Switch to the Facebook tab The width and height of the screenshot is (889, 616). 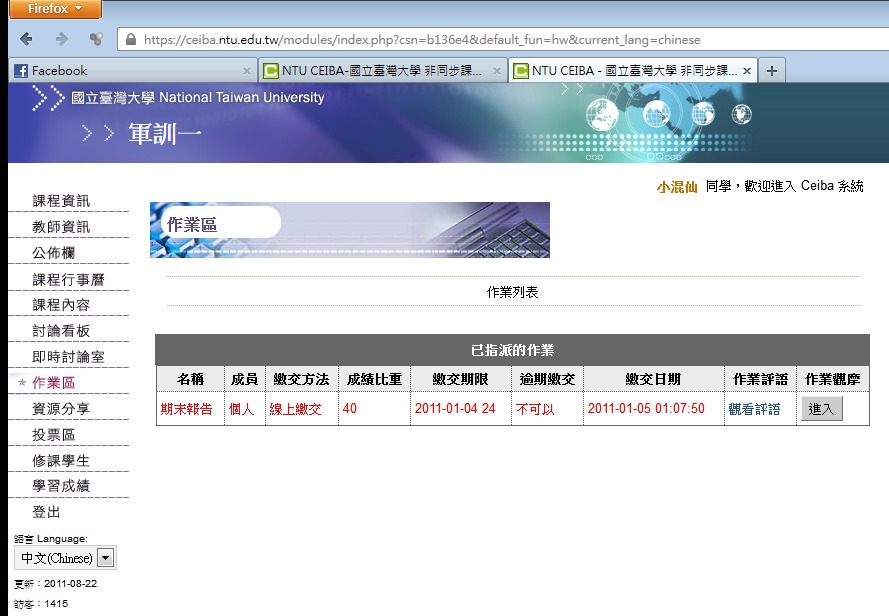click(x=133, y=71)
